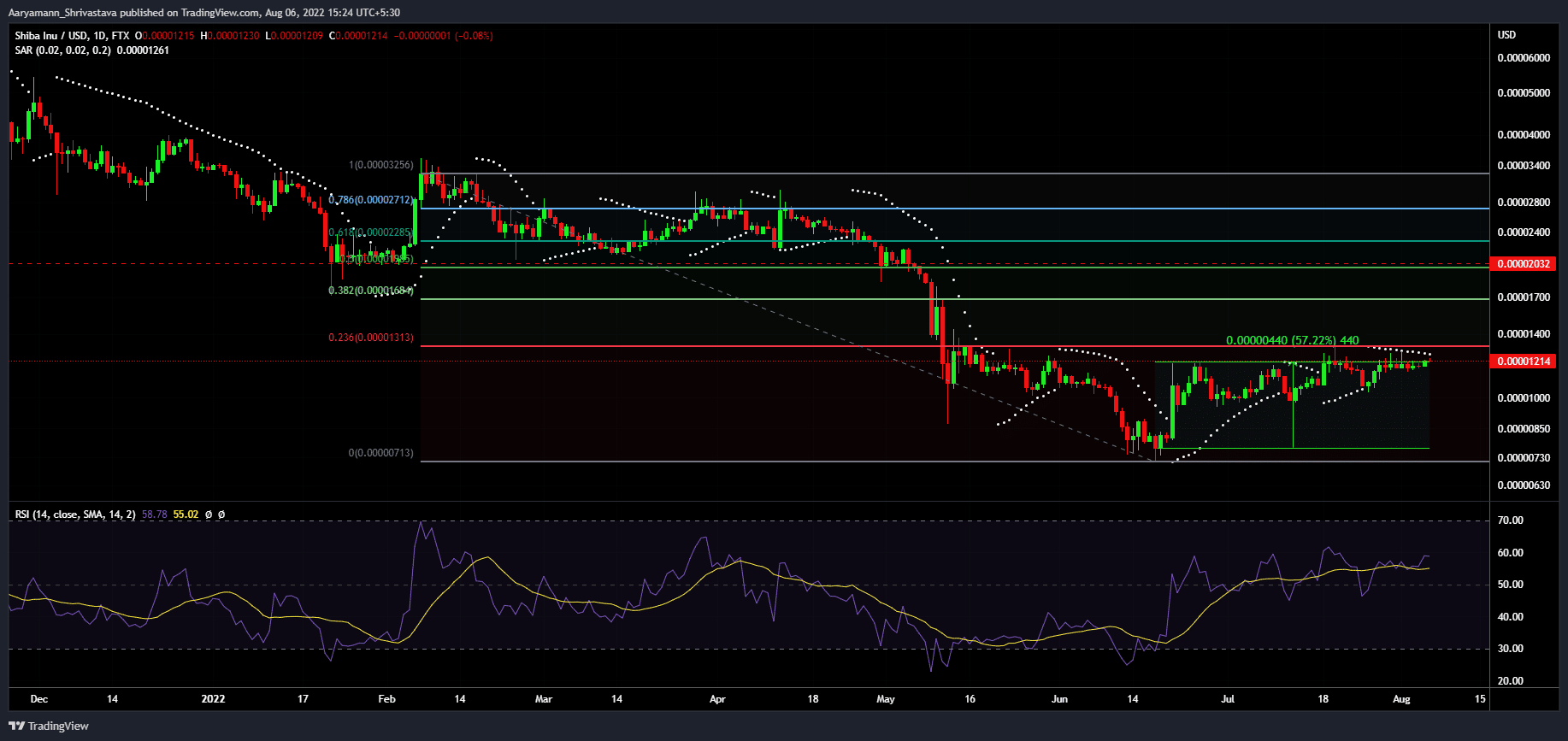The width and height of the screenshot is (1568, 741).
Task: Click the Feb label on the time axis
Action: point(387,699)
